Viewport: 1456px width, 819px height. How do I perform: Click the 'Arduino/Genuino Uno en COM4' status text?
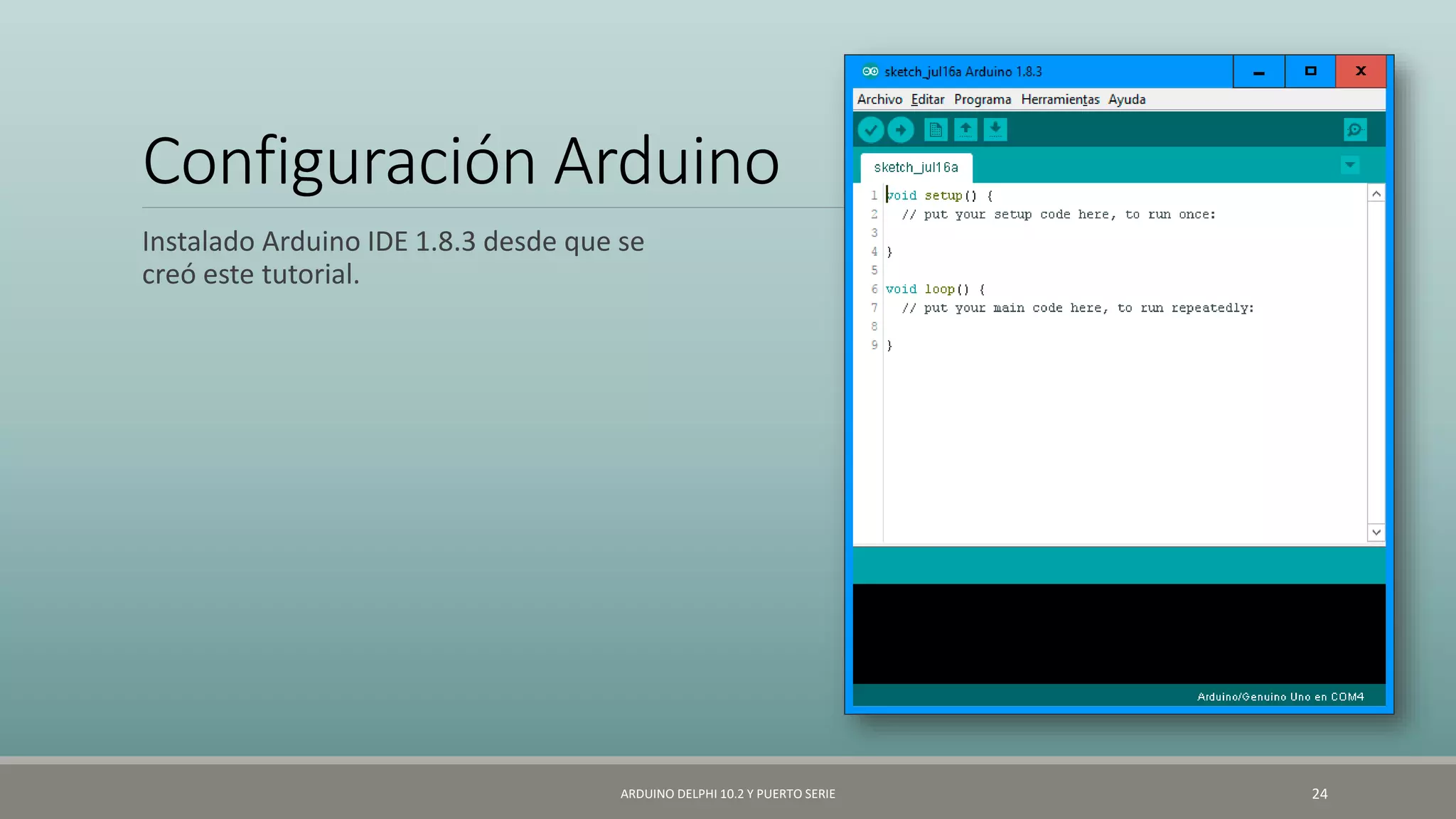1280,697
